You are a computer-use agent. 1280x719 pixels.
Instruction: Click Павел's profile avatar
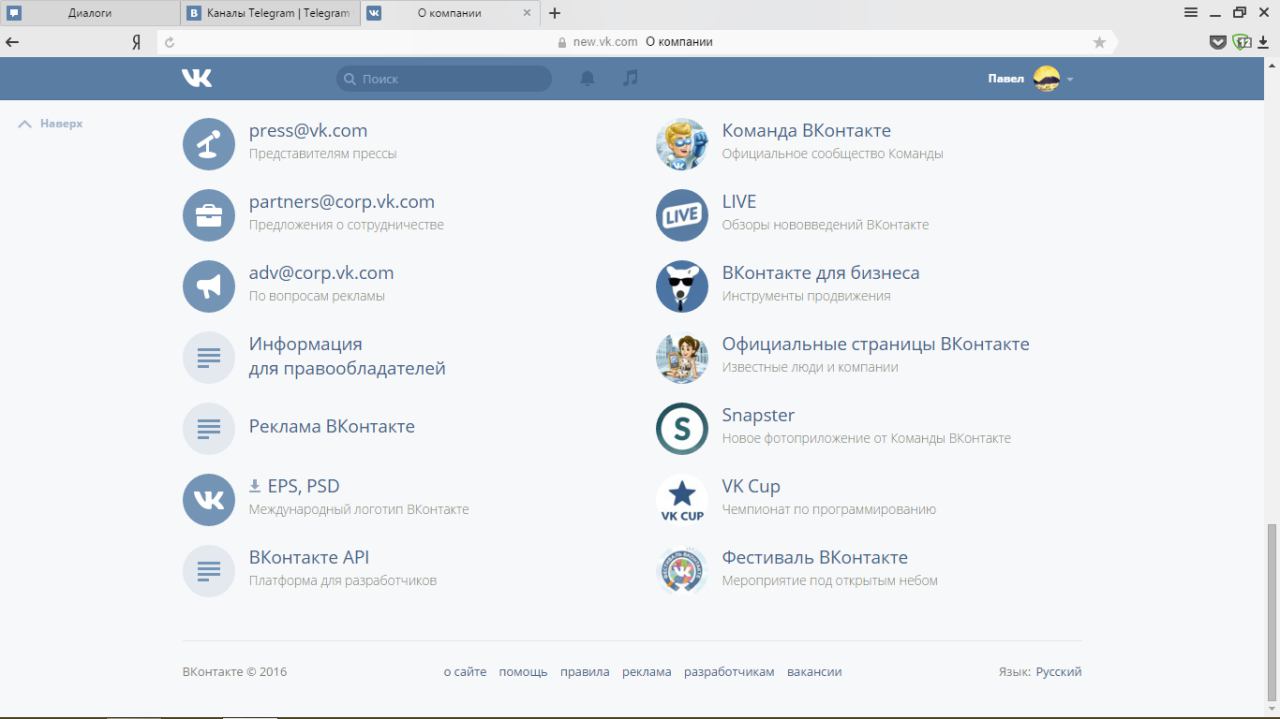(1046, 79)
